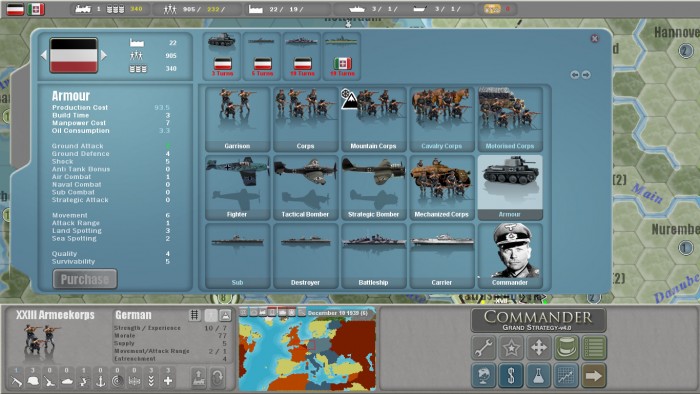Click rail transport button in unit panel
700x394 pixels.
tap(199, 377)
